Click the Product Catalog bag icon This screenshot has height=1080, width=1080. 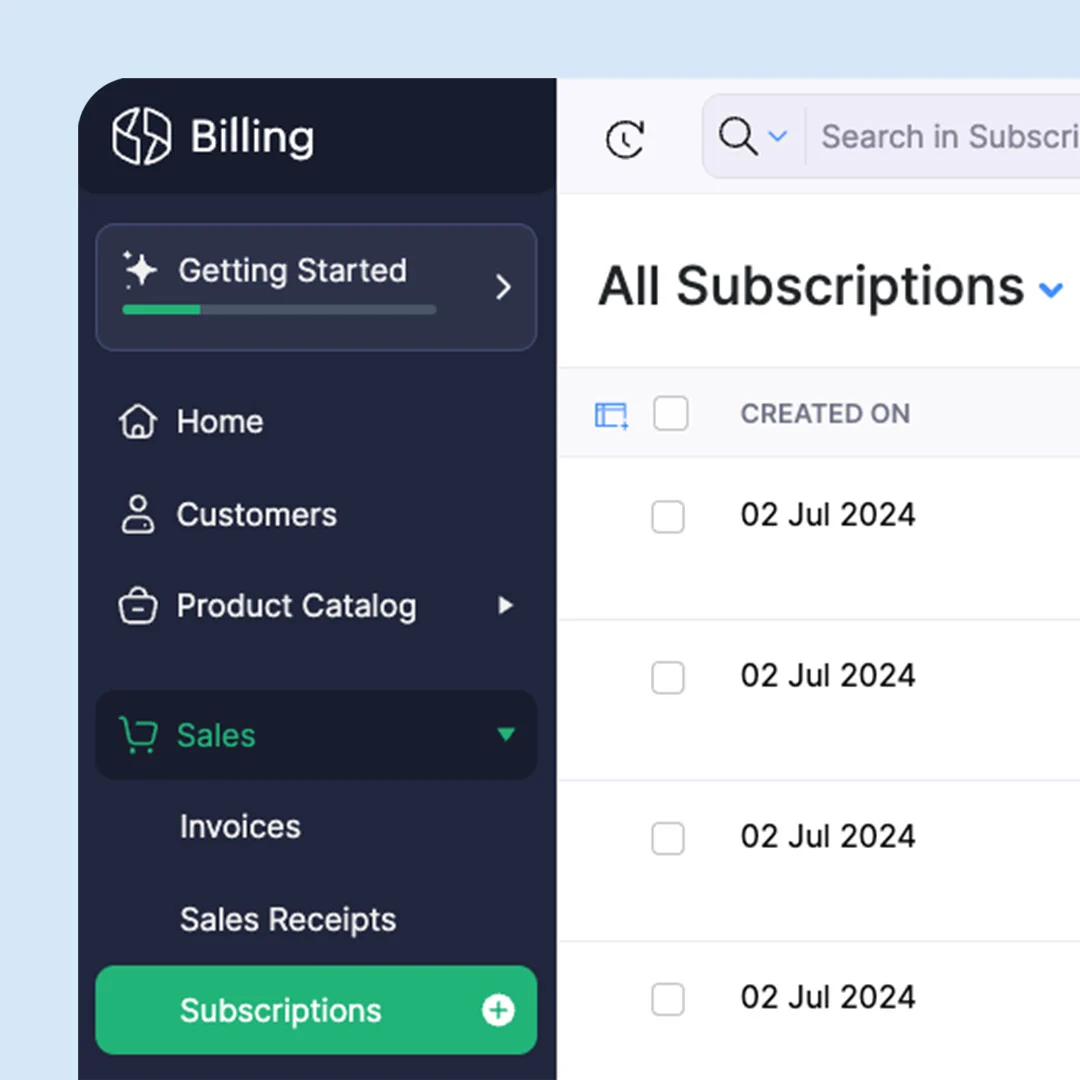[x=137, y=605]
